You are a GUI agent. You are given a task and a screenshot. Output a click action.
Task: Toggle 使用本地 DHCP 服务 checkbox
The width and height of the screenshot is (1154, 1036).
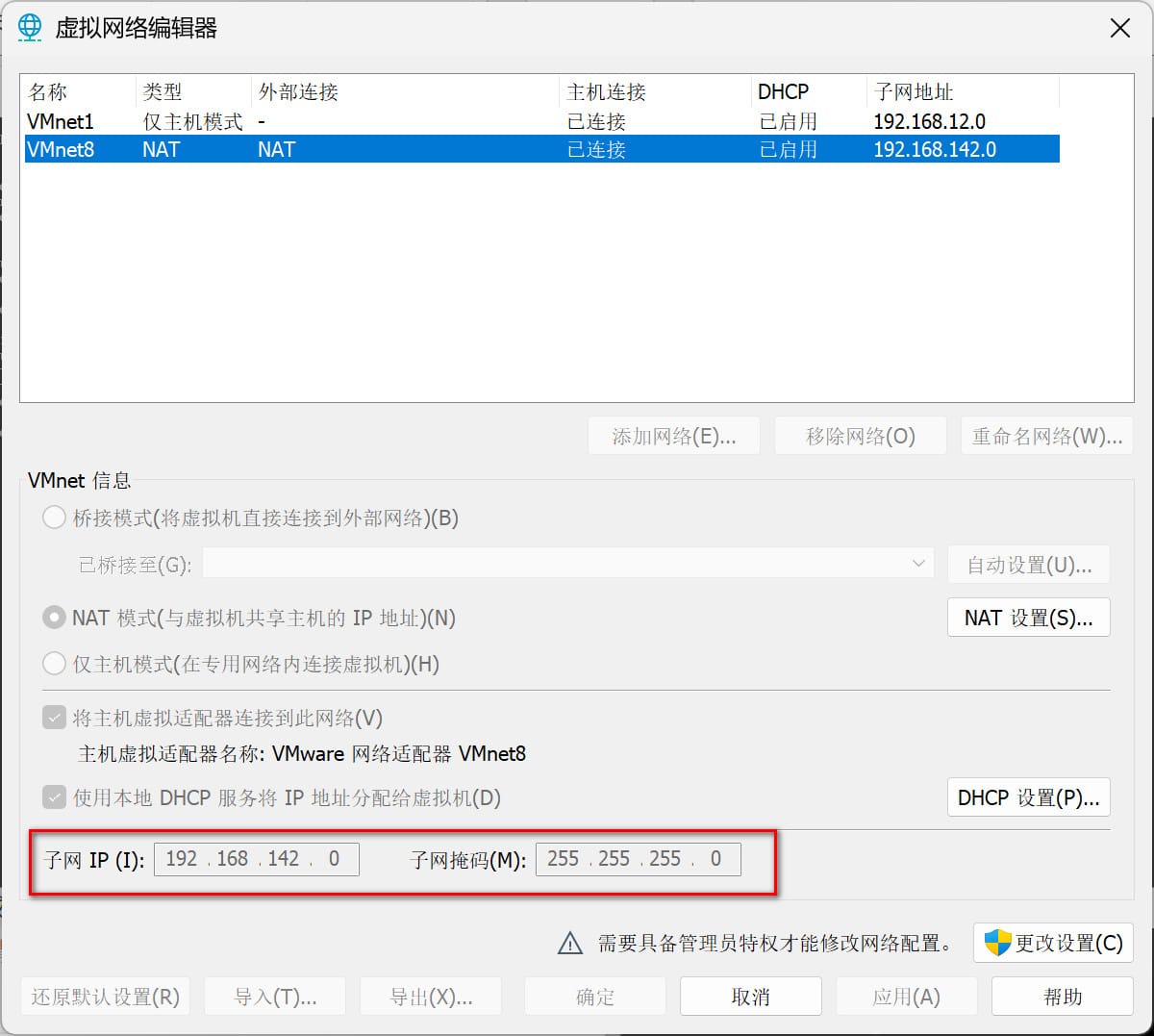click(54, 797)
